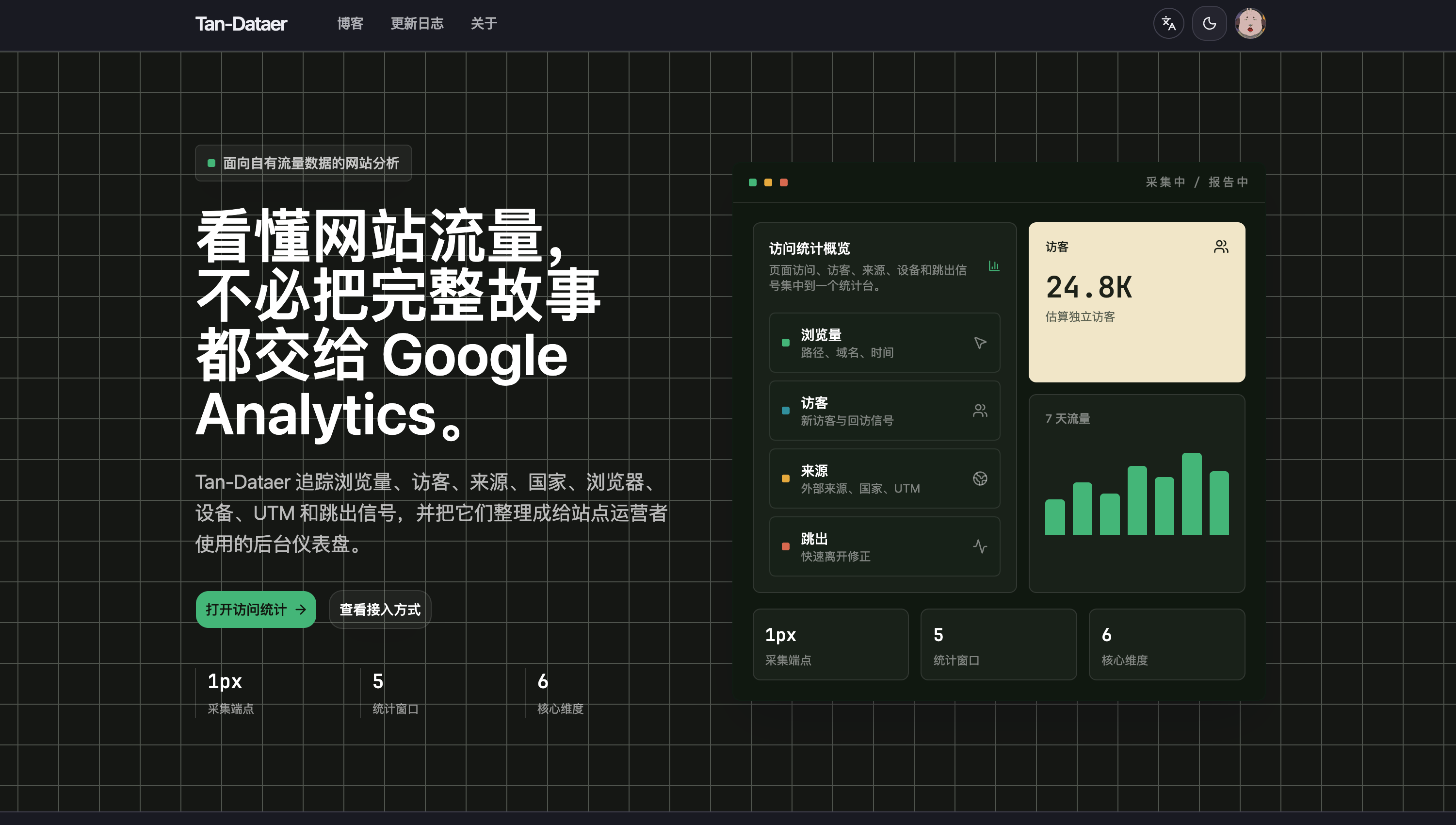Screen dimensions: 1456x825
Task: Select the 来源 row
Action: (884, 478)
